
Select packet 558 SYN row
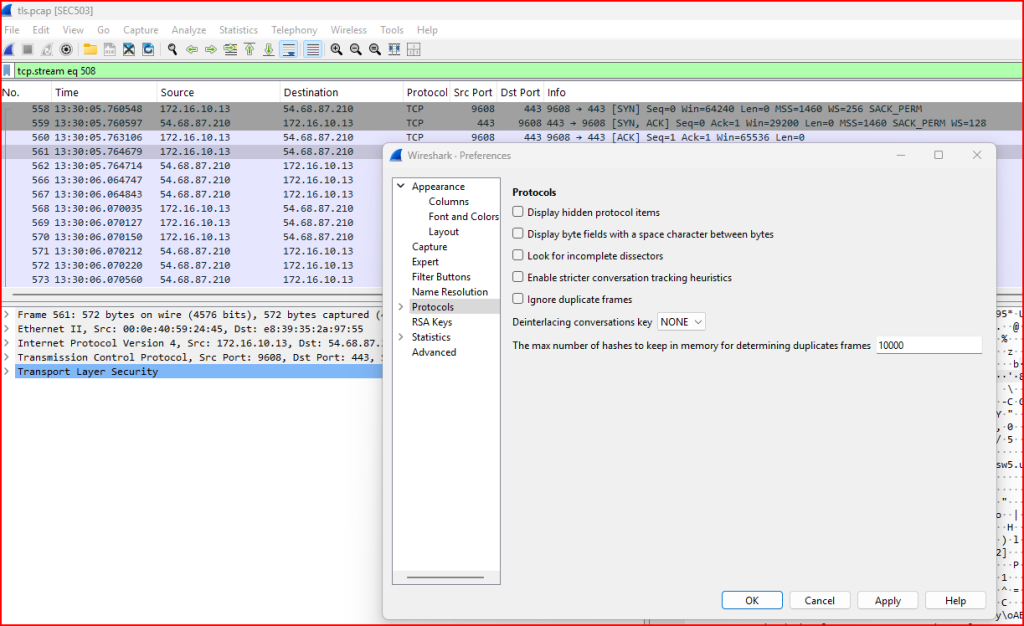coord(512,109)
